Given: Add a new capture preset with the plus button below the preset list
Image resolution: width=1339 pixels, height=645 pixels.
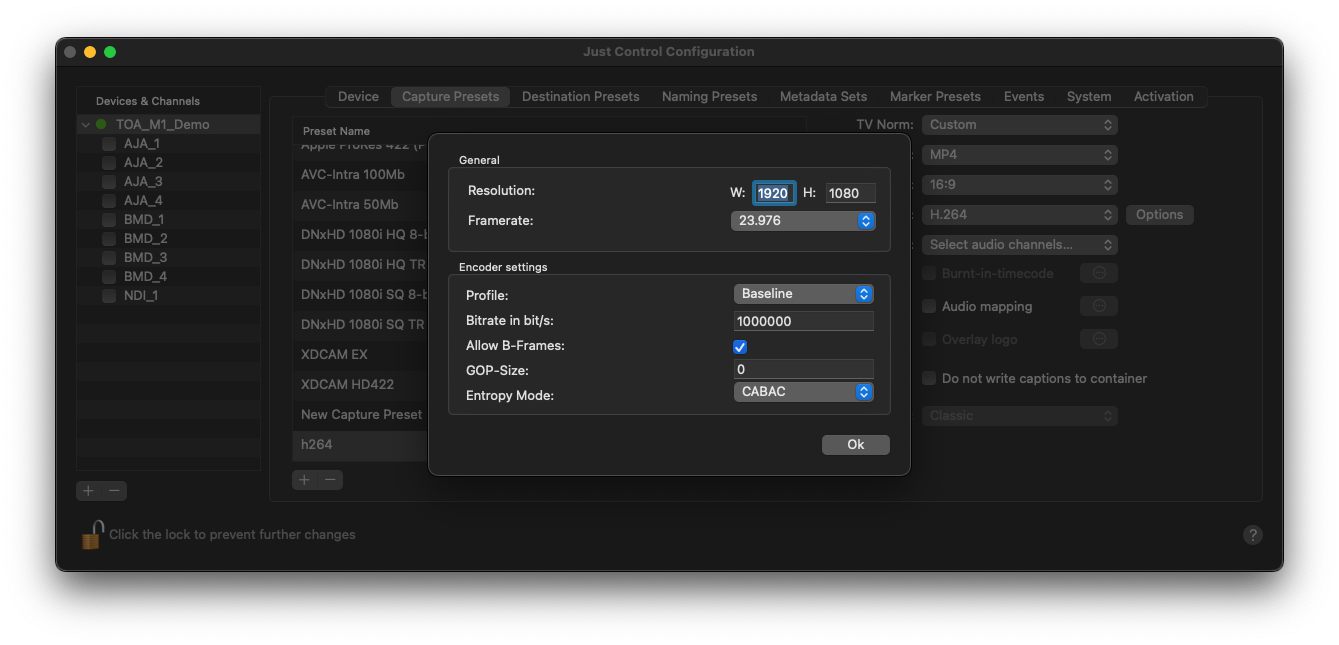Looking at the screenshot, I should click(305, 480).
